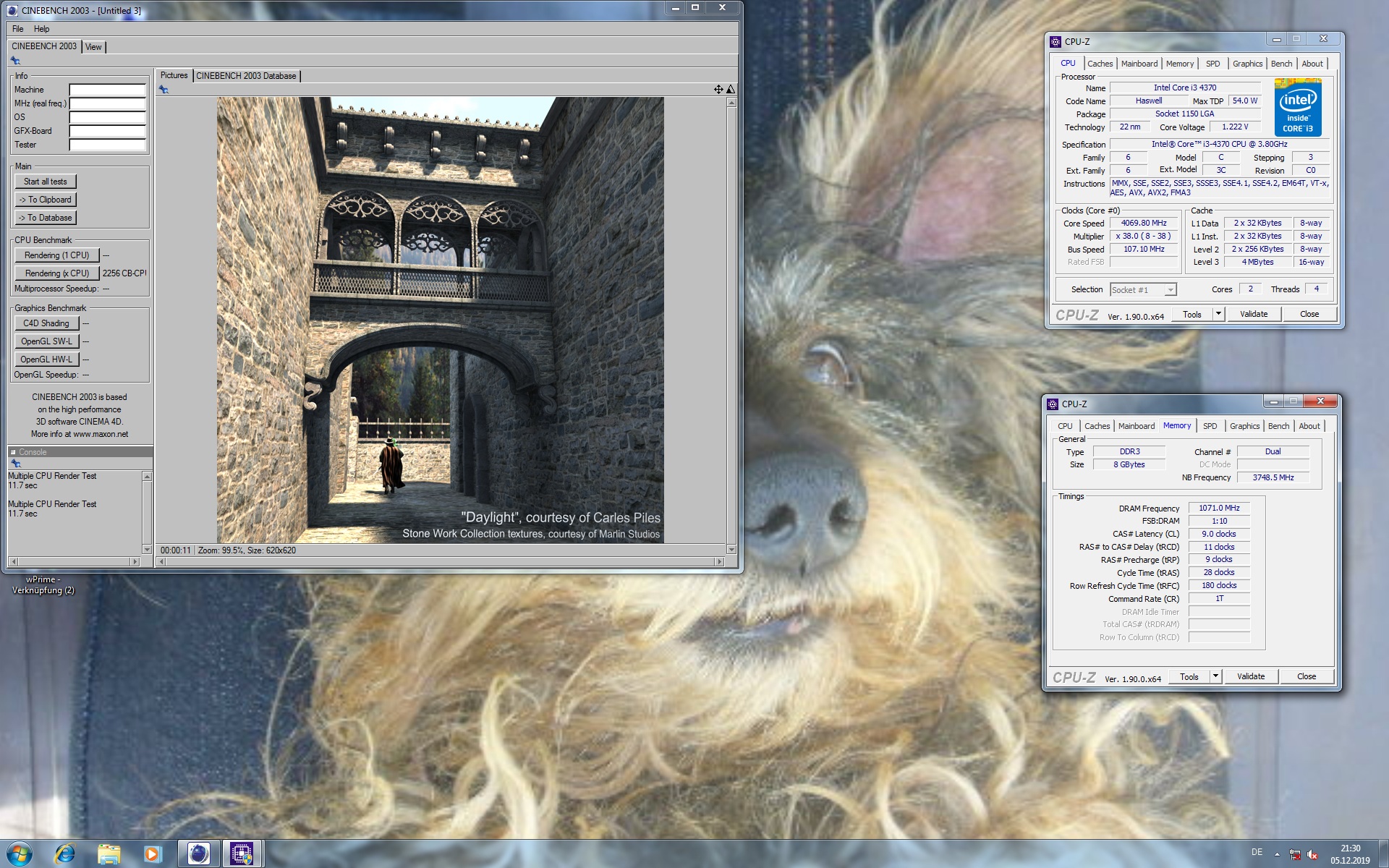Open the File menu in CINEBENCH

tap(18, 29)
